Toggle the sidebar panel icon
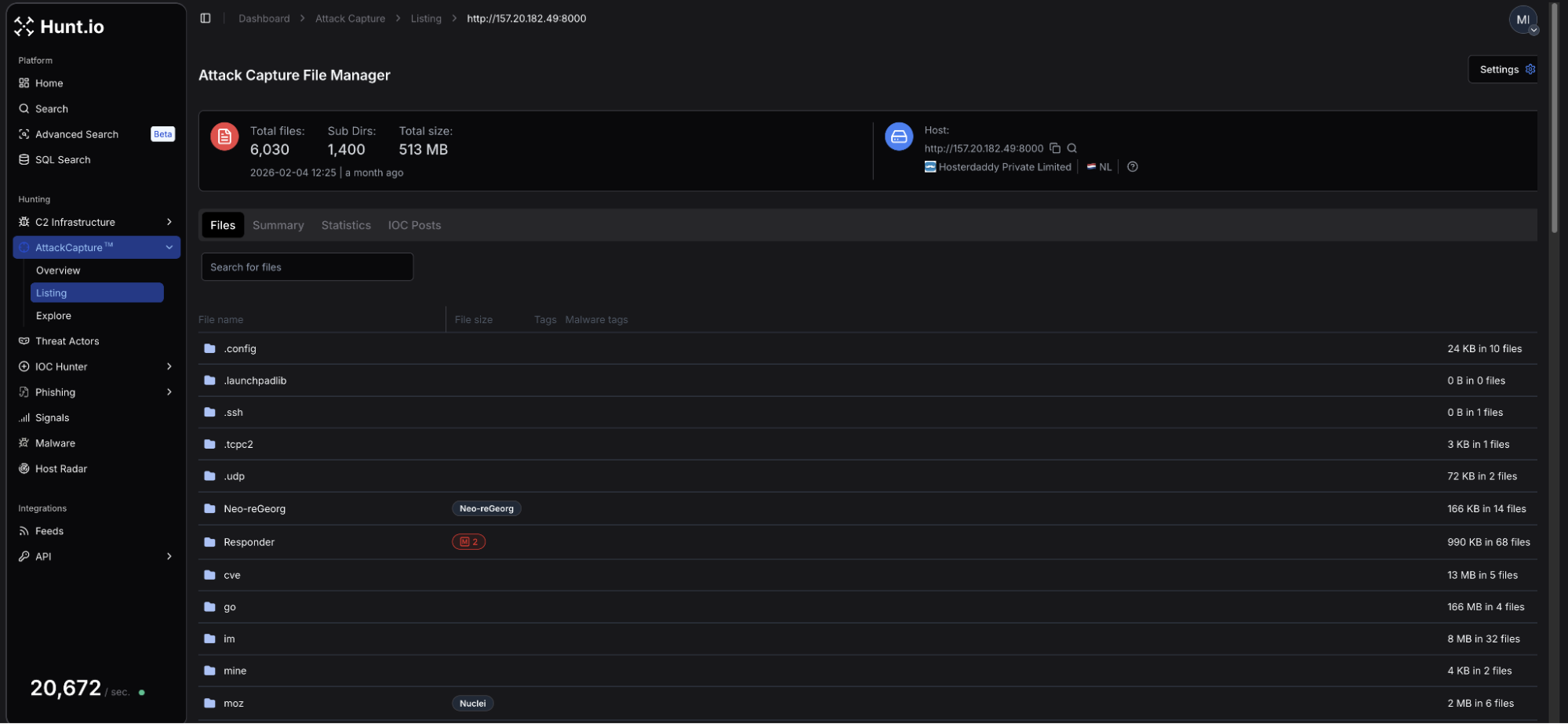The width and height of the screenshot is (1568, 724). 206,18
